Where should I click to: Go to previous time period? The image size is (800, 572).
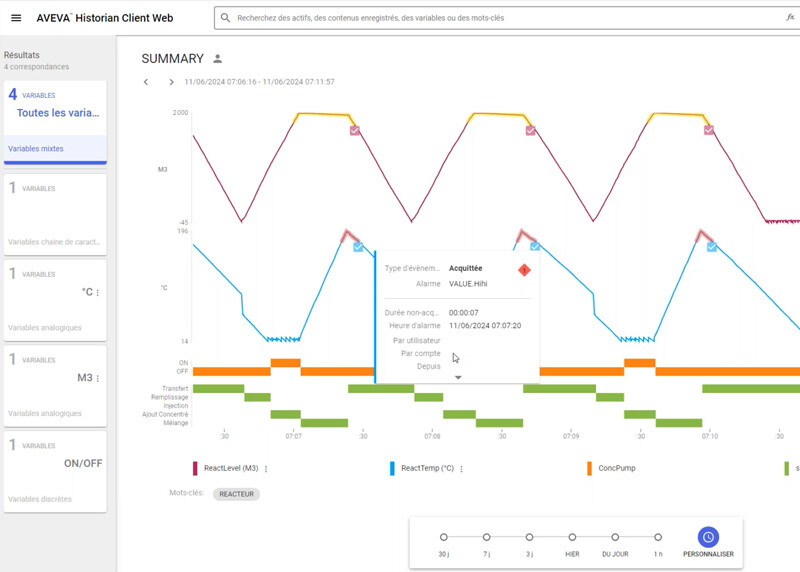tap(146, 82)
